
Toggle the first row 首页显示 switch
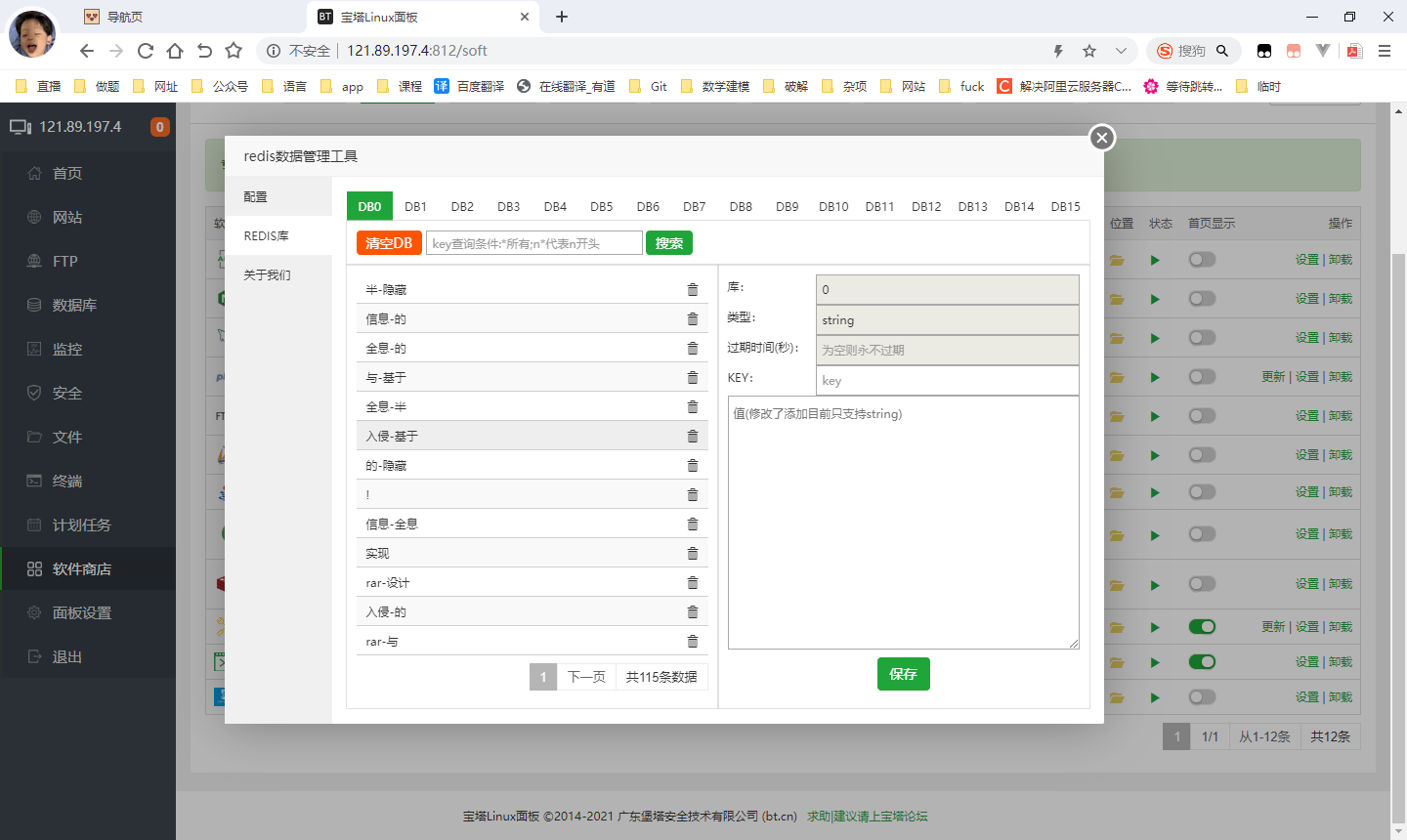coord(1202,260)
